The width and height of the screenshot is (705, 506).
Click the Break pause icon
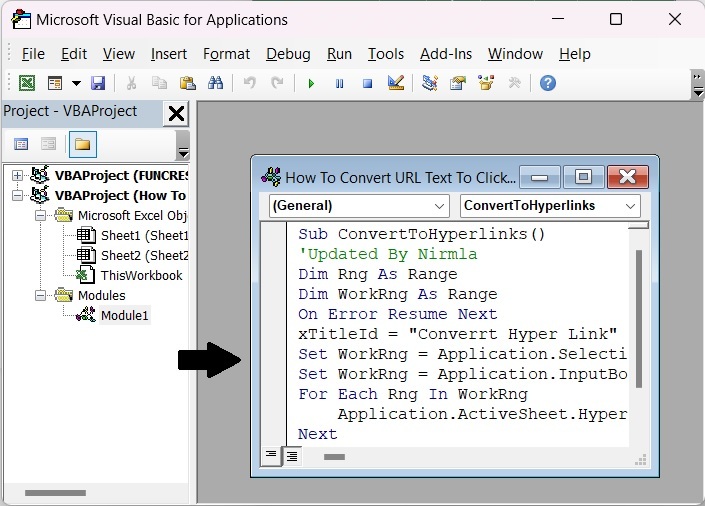coord(339,84)
